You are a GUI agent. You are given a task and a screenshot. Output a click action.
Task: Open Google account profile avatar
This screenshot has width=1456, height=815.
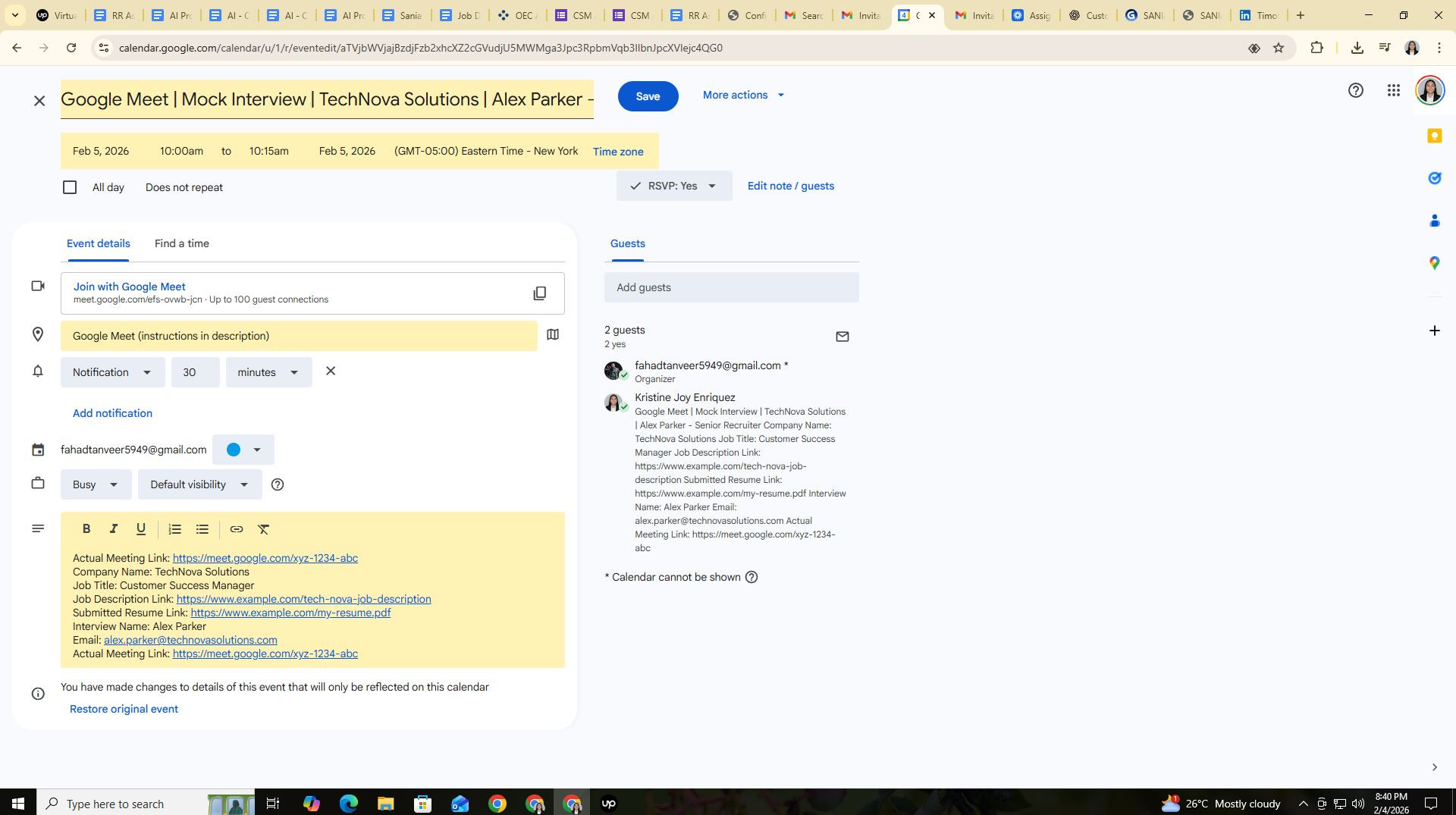coord(1430,91)
